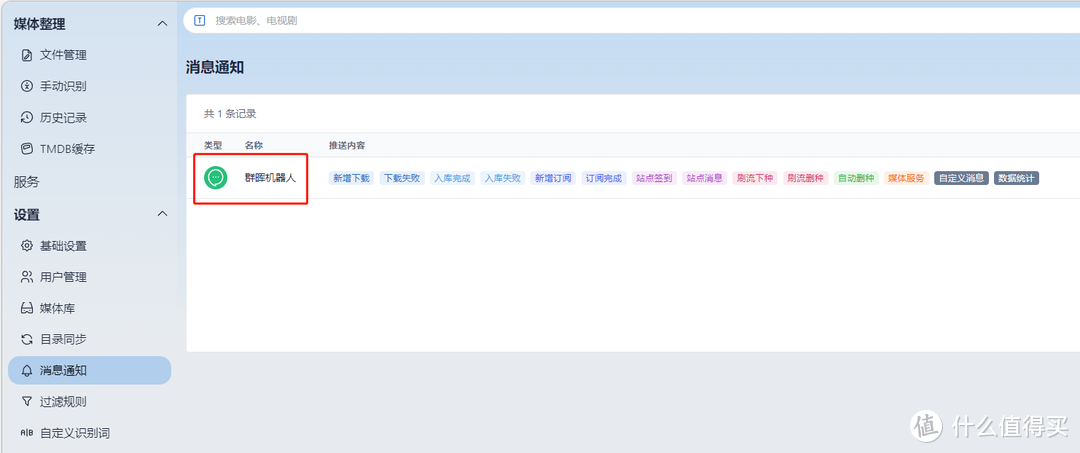Open 目录同步 menu item
Image resolution: width=1080 pixels, height=453 pixels.
90,339
